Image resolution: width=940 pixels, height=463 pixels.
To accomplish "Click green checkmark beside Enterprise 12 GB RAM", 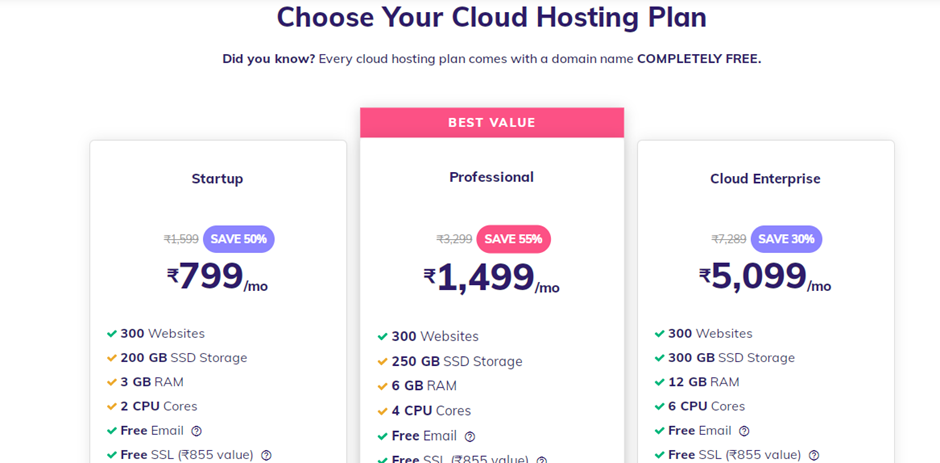I will tap(659, 382).
